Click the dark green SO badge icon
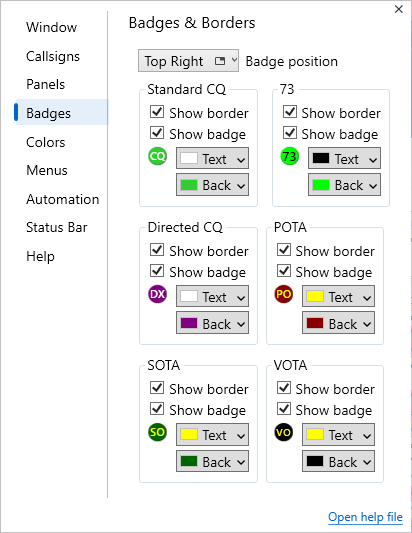 pos(157,432)
